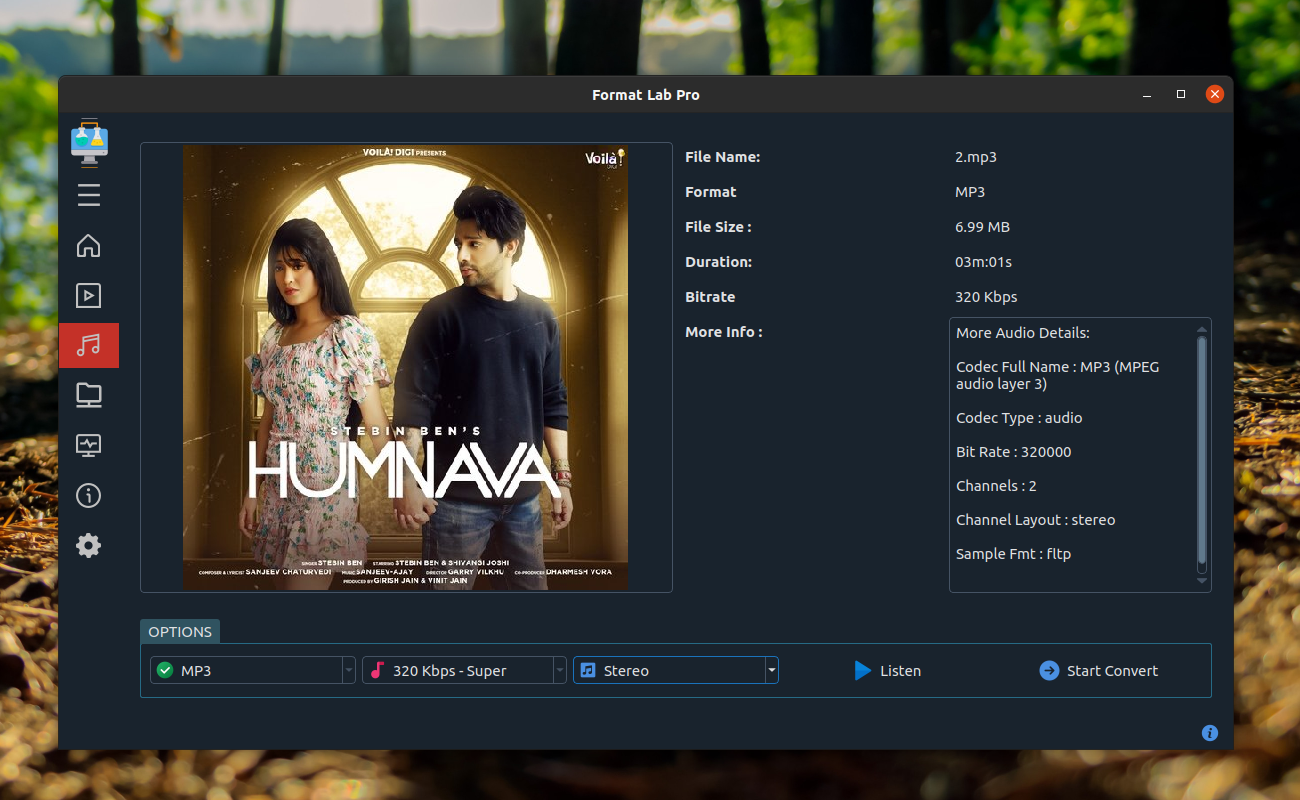The height and width of the screenshot is (800, 1300).
Task: Open the About info icon in sidebar
Action: (x=88, y=495)
